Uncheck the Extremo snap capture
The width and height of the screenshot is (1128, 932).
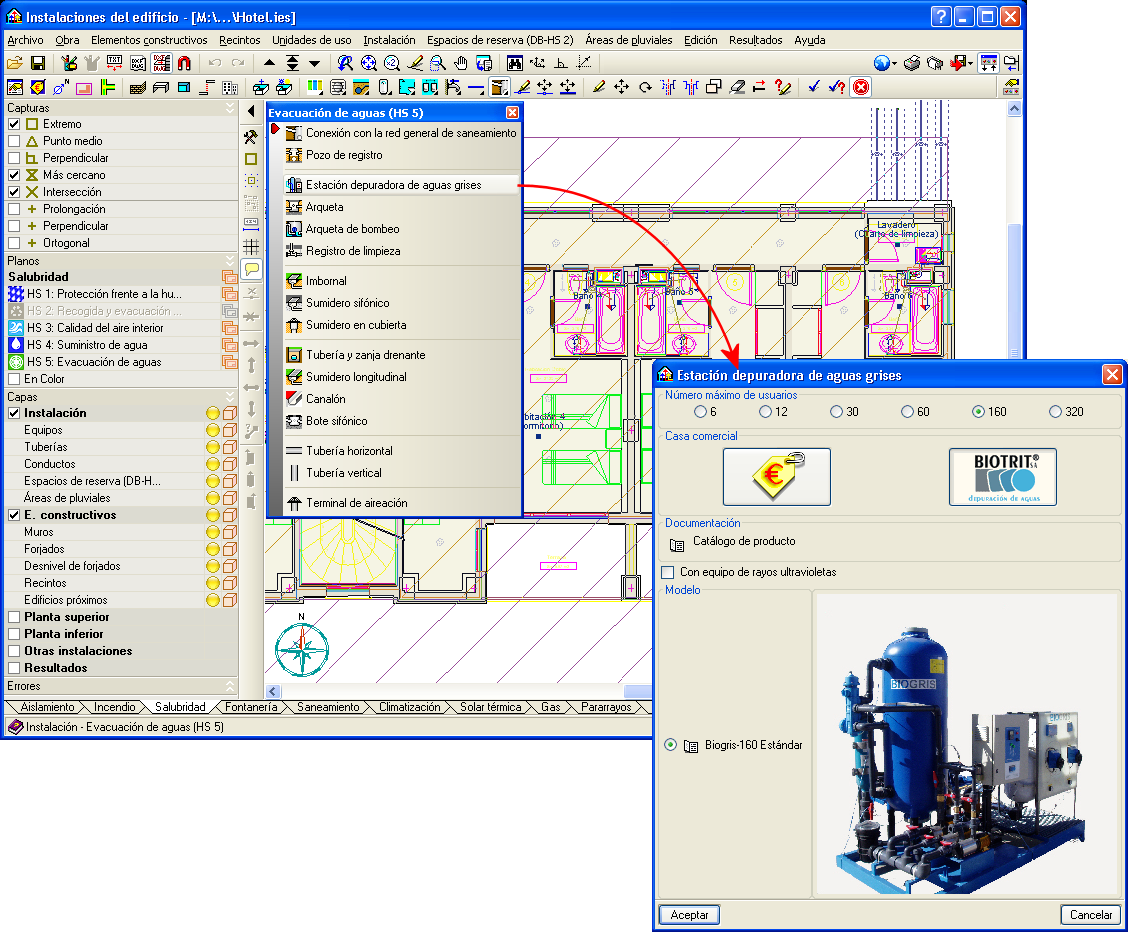(x=14, y=124)
